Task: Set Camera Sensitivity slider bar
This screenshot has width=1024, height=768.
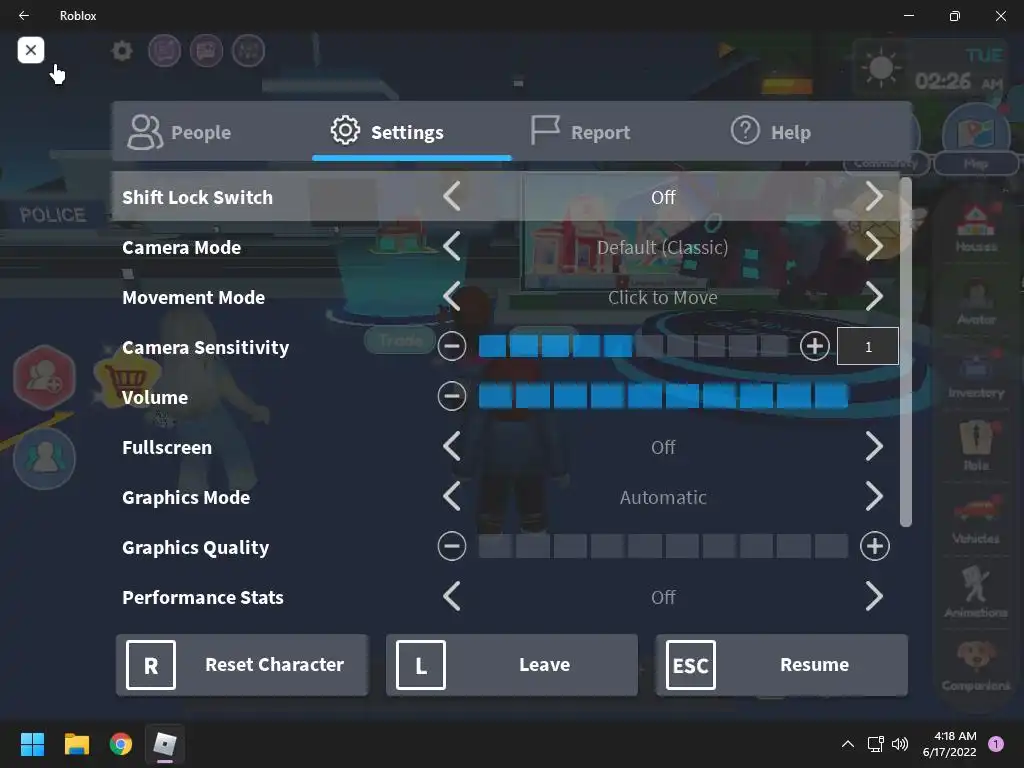Action: [x=633, y=346]
